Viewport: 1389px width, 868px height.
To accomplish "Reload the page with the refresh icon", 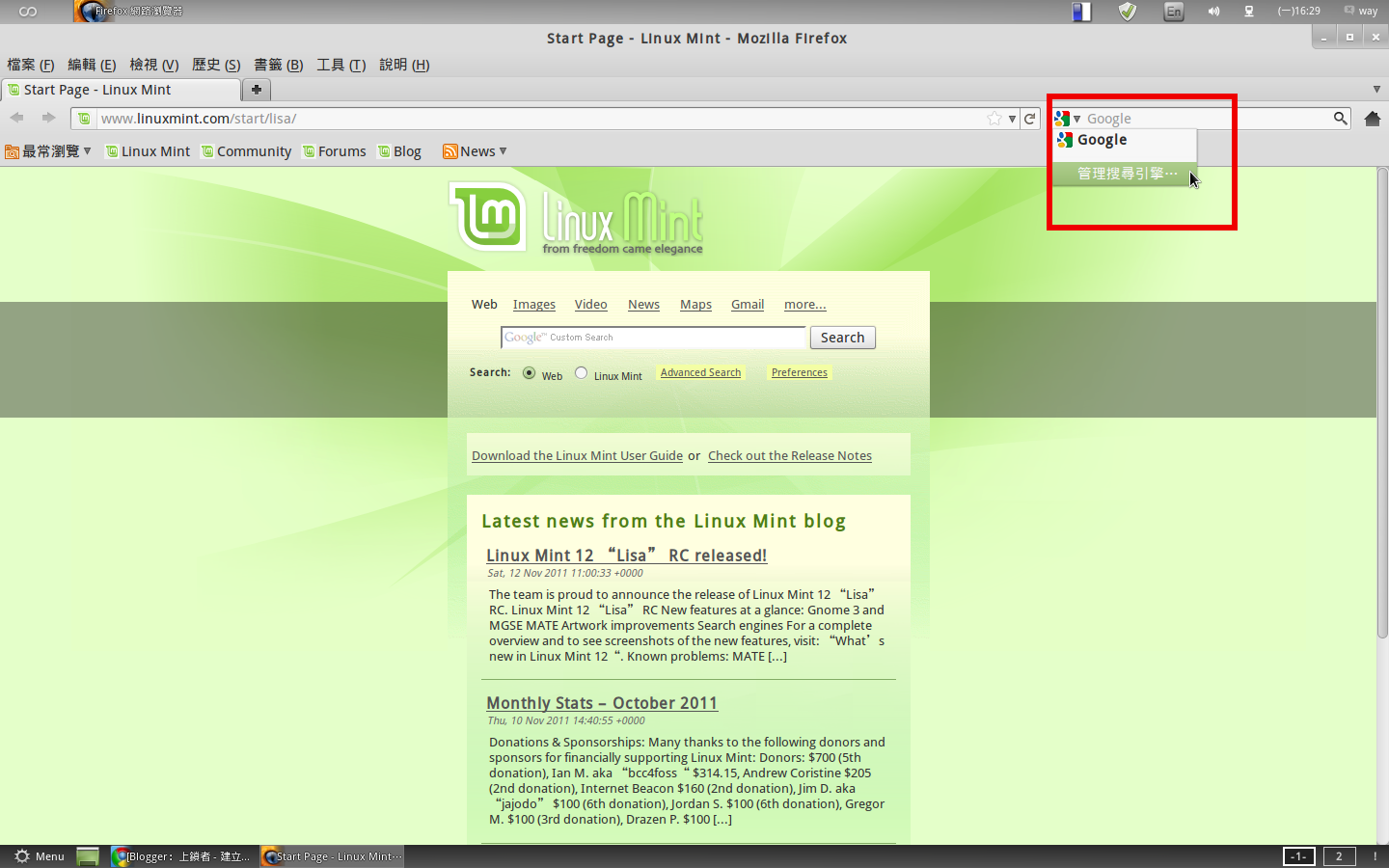I will tap(1029, 119).
